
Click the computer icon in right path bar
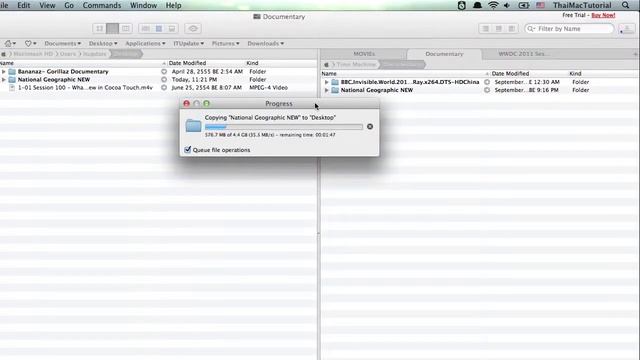click(x=326, y=64)
